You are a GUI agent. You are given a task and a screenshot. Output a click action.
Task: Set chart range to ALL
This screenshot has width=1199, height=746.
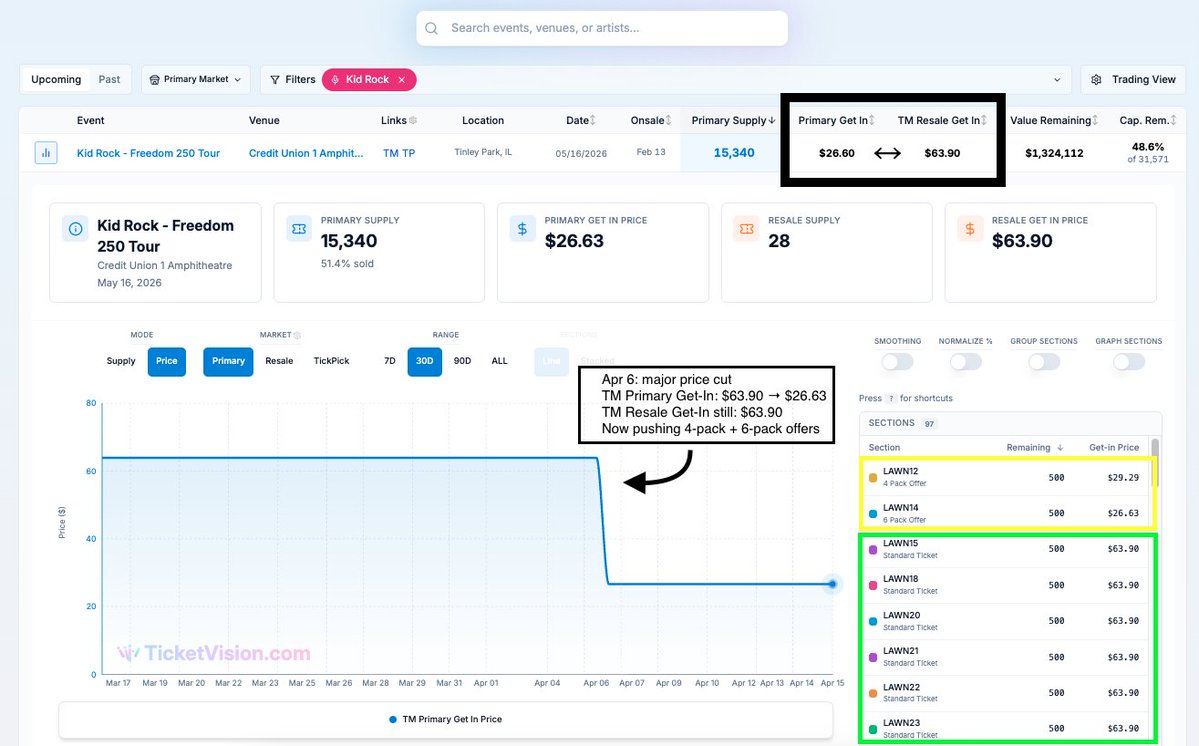(x=499, y=361)
